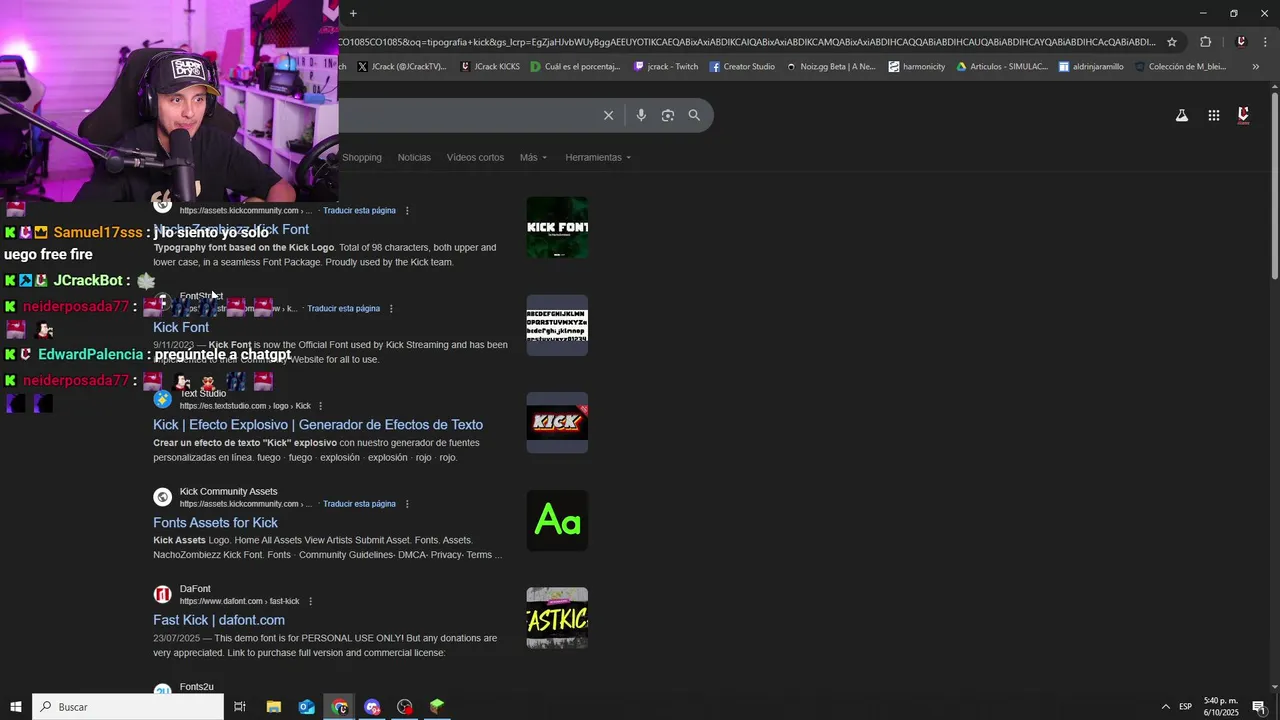Image resolution: width=1280 pixels, height=720 pixels.
Task: Open Colección de M_blei... bookmark
Action: (1180, 67)
